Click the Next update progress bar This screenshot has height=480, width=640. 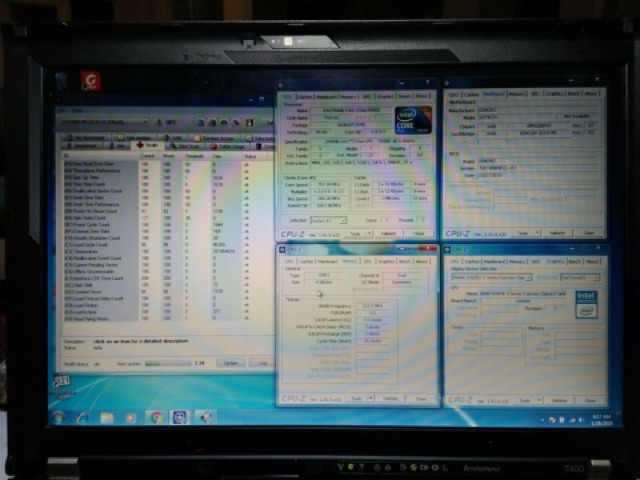(165, 363)
